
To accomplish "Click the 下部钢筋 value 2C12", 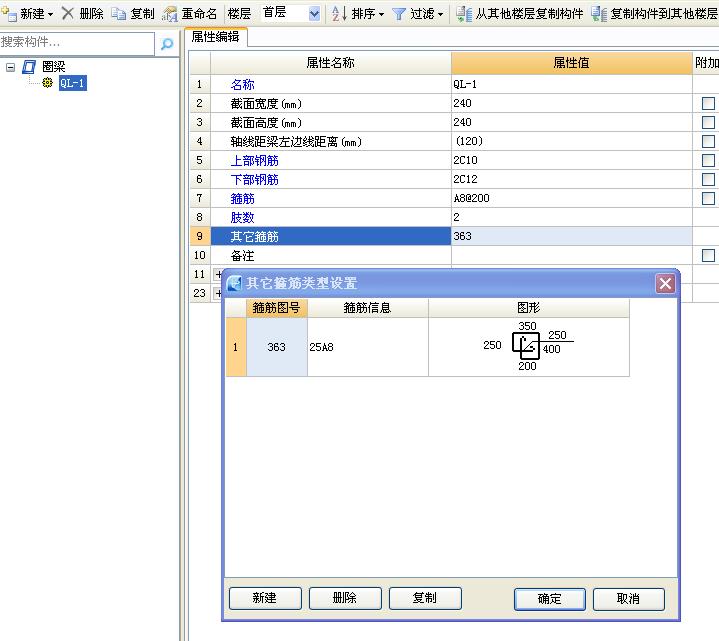I will click(x=571, y=179).
